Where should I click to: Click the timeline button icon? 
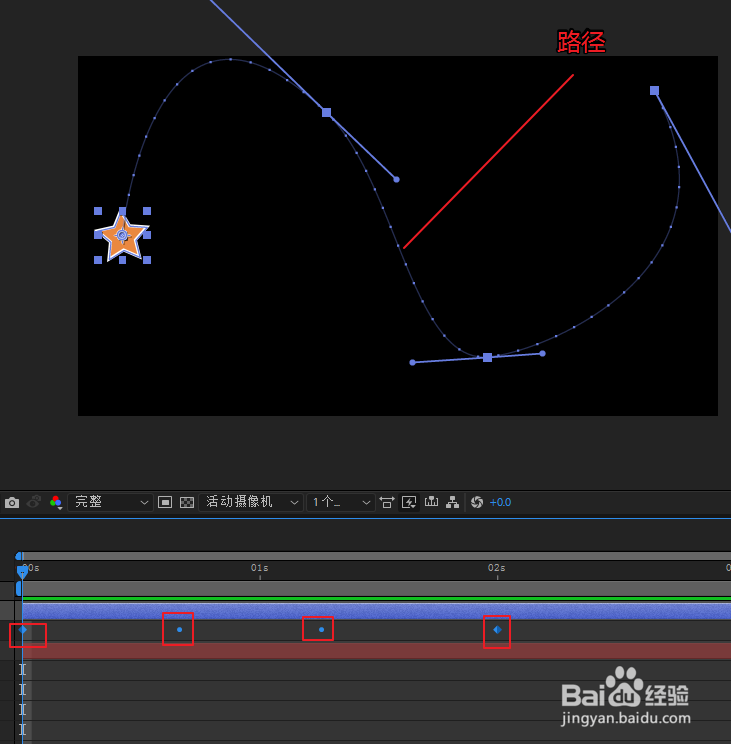click(431, 502)
